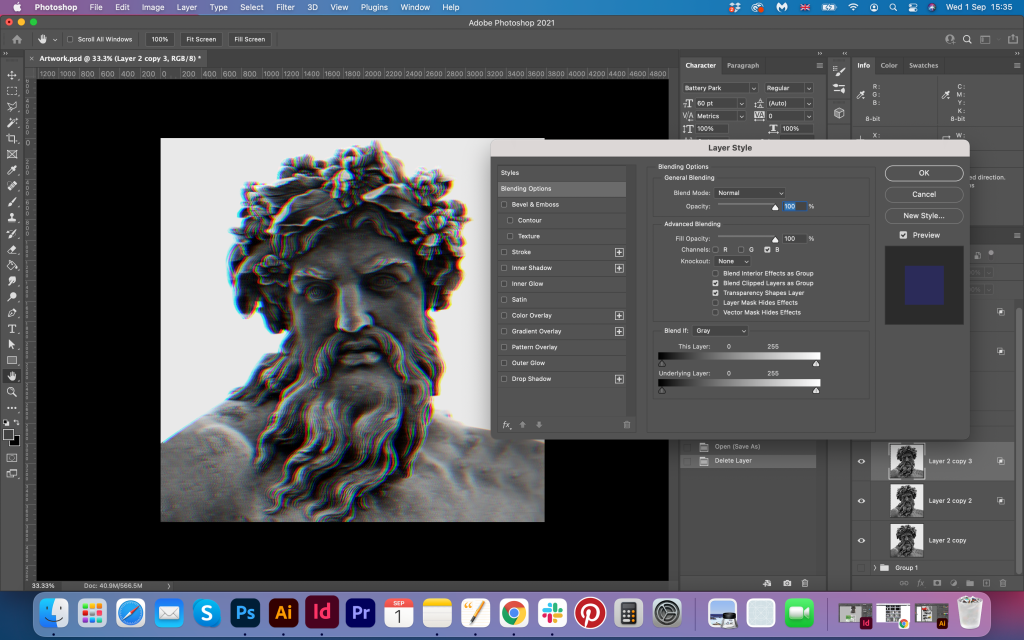Click the OK button in Layer Style
The height and width of the screenshot is (640, 1024).
924,173
